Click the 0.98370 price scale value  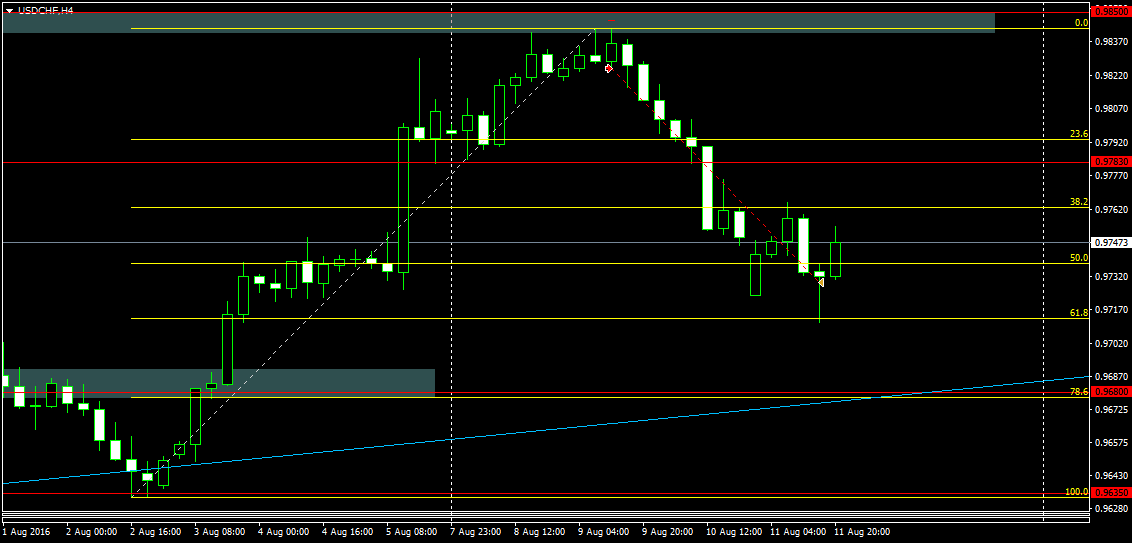(1112, 43)
